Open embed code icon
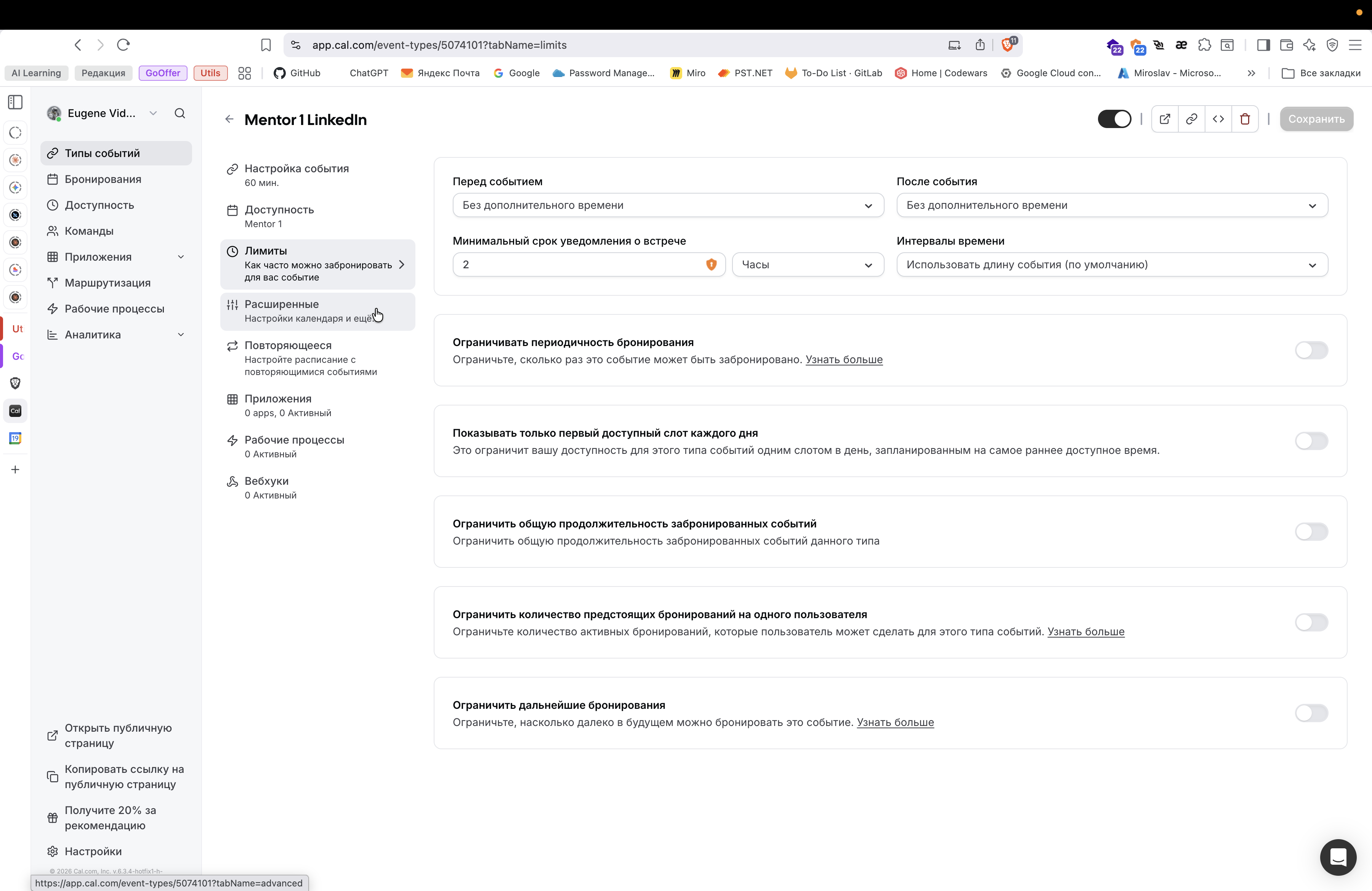The height and width of the screenshot is (891, 1372). click(1218, 119)
